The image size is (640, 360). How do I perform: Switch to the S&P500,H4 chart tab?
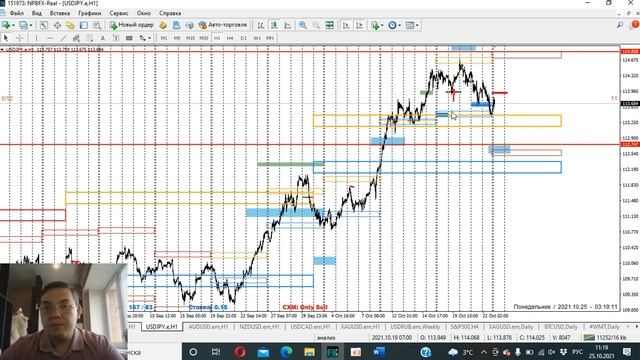tap(464, 327)
